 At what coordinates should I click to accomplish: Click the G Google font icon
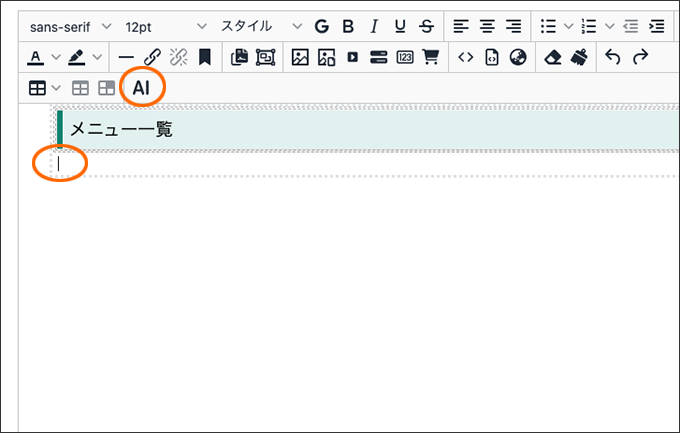coord(321,27)
